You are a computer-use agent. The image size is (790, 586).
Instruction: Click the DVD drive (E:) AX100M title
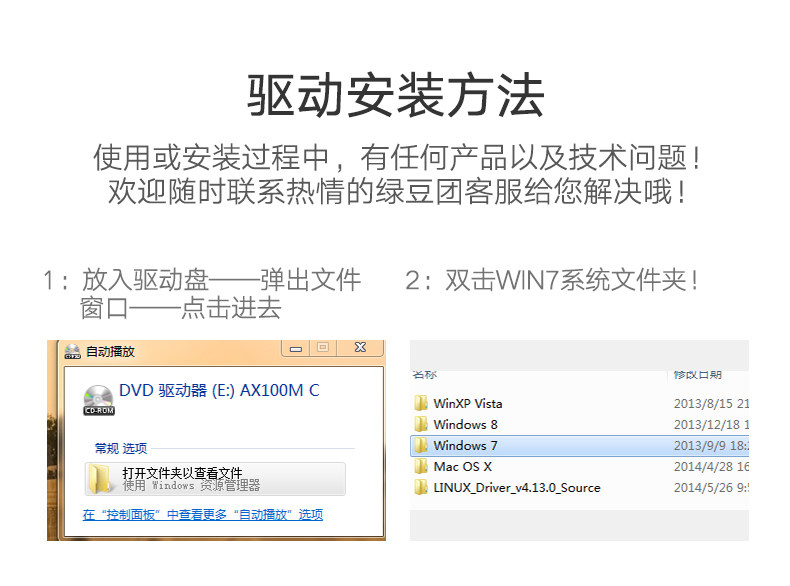click(x=219, y=390)
